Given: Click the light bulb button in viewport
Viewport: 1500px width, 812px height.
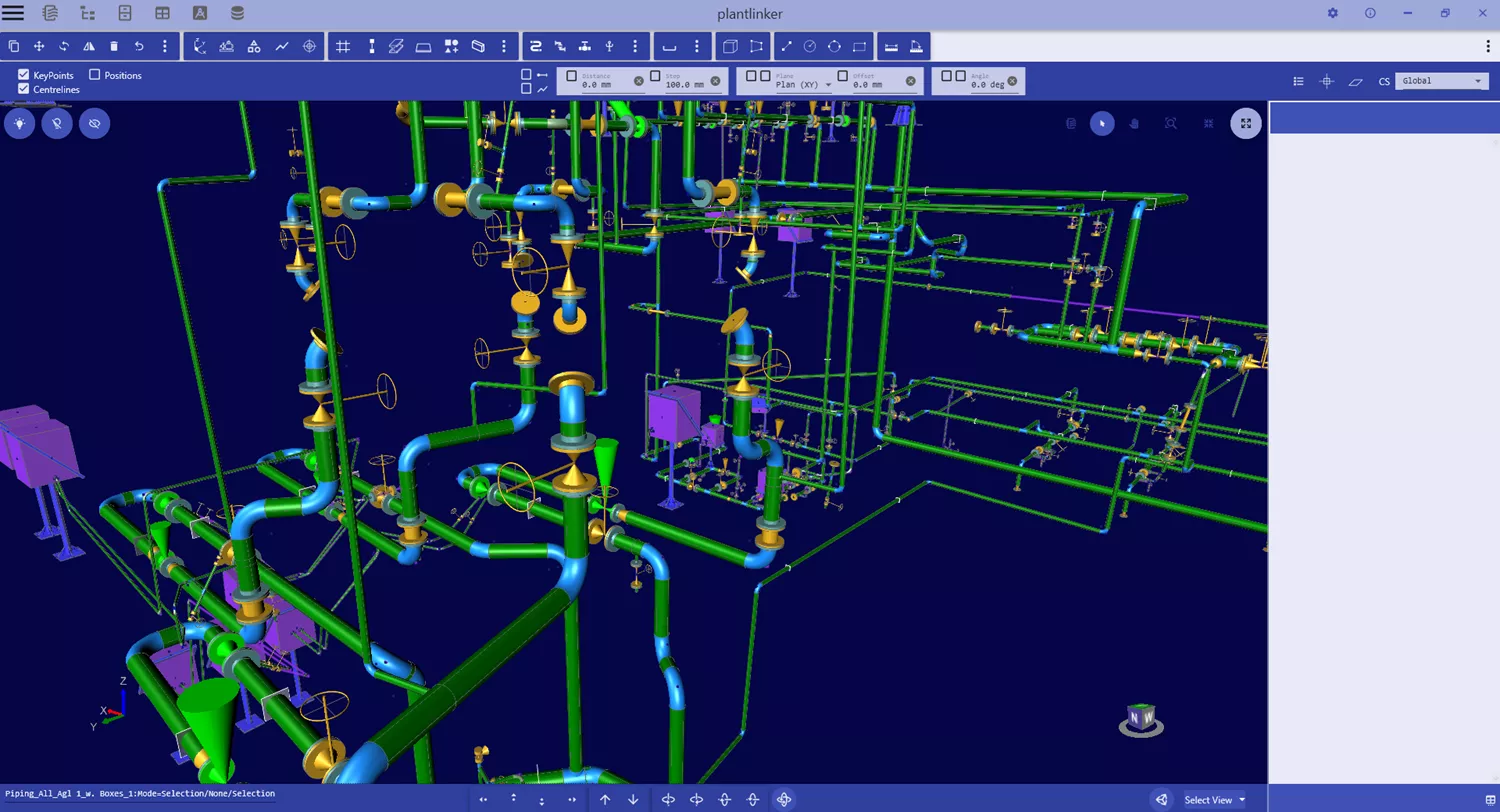Looking at the screenshot, I should [19, 123].
